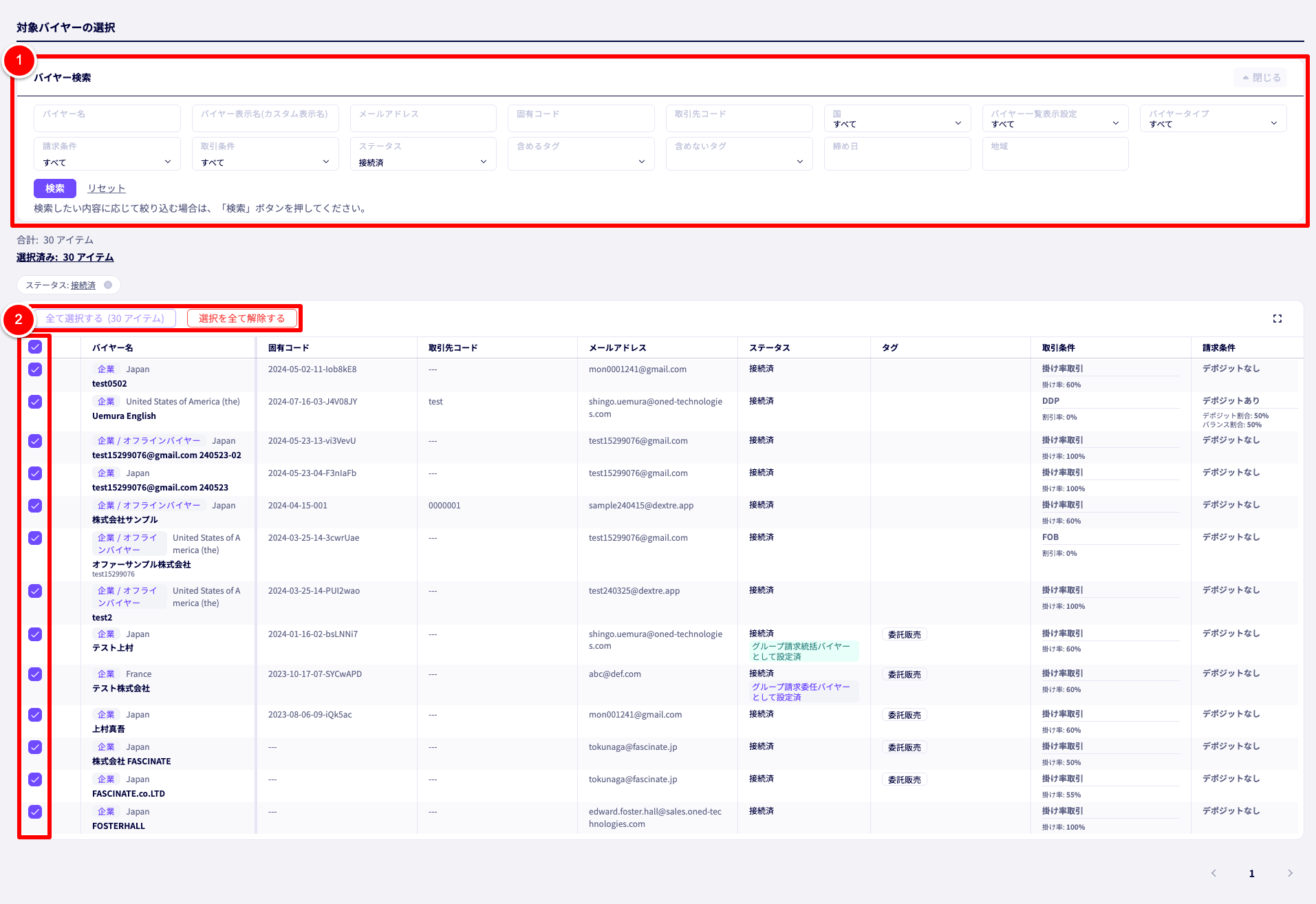Remove the ステータス filter chip with x icon
Image resolution: width=1316 pixels, height=904 pixels.
(x=108, y=285)
